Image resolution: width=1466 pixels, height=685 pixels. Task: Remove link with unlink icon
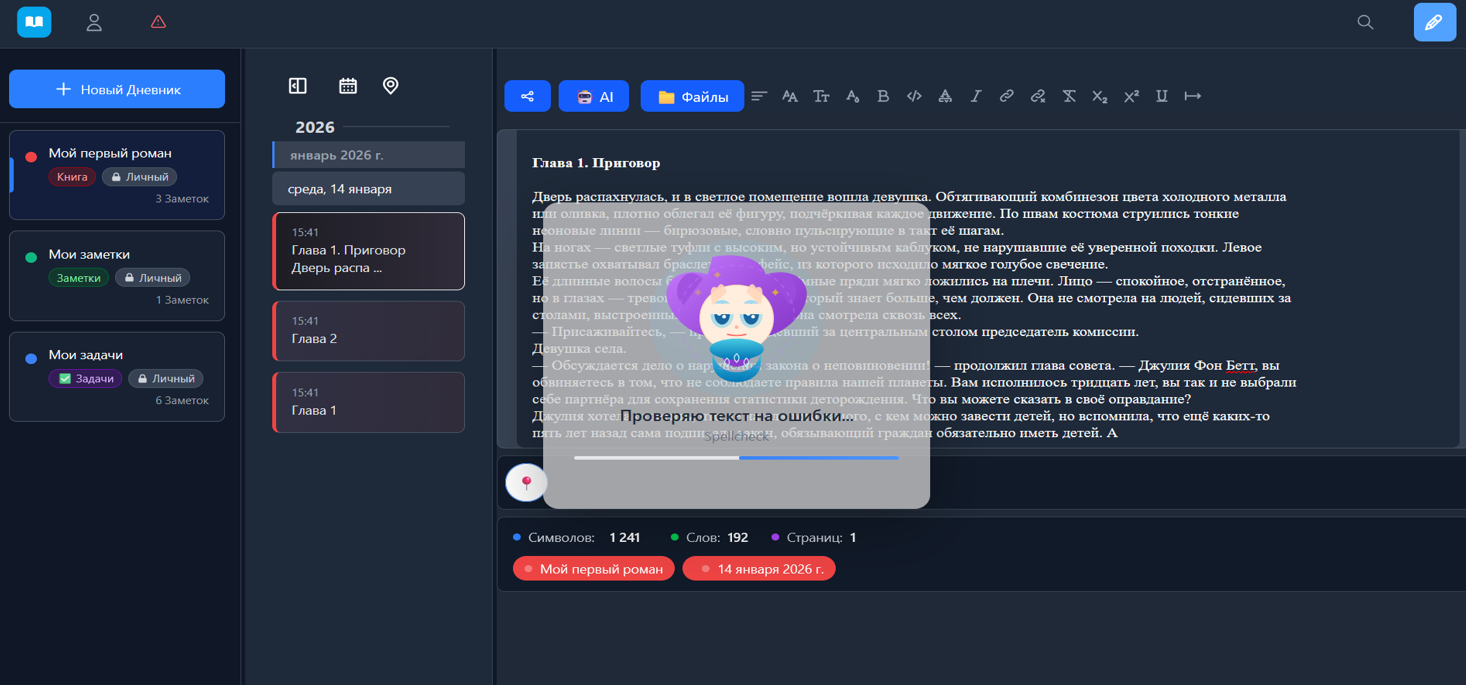pyautogui.click(x=1038, y=96)
